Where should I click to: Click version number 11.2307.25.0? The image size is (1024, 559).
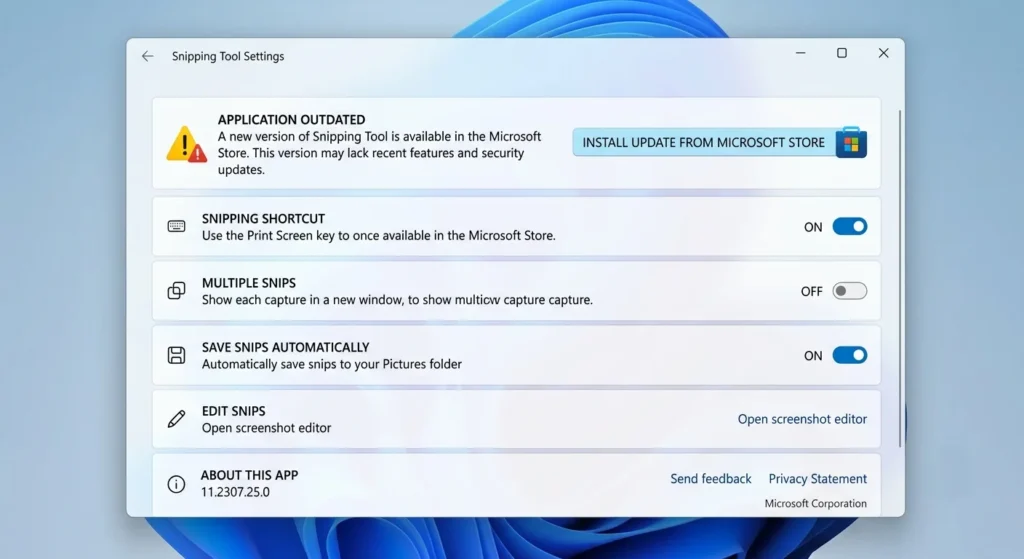pos(235,492)
